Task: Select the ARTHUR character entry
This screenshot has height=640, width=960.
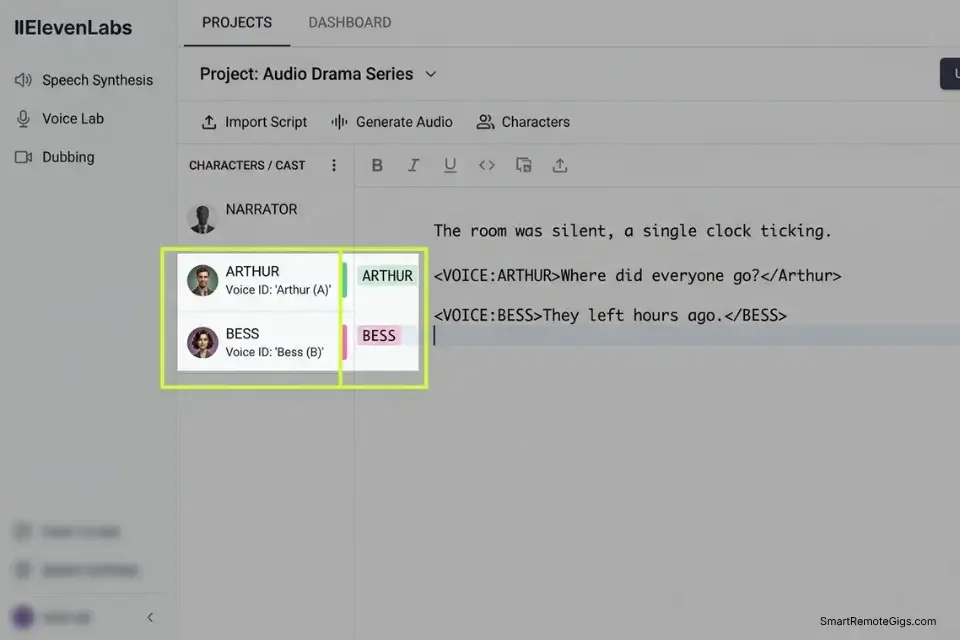Action: click(258, 280)
